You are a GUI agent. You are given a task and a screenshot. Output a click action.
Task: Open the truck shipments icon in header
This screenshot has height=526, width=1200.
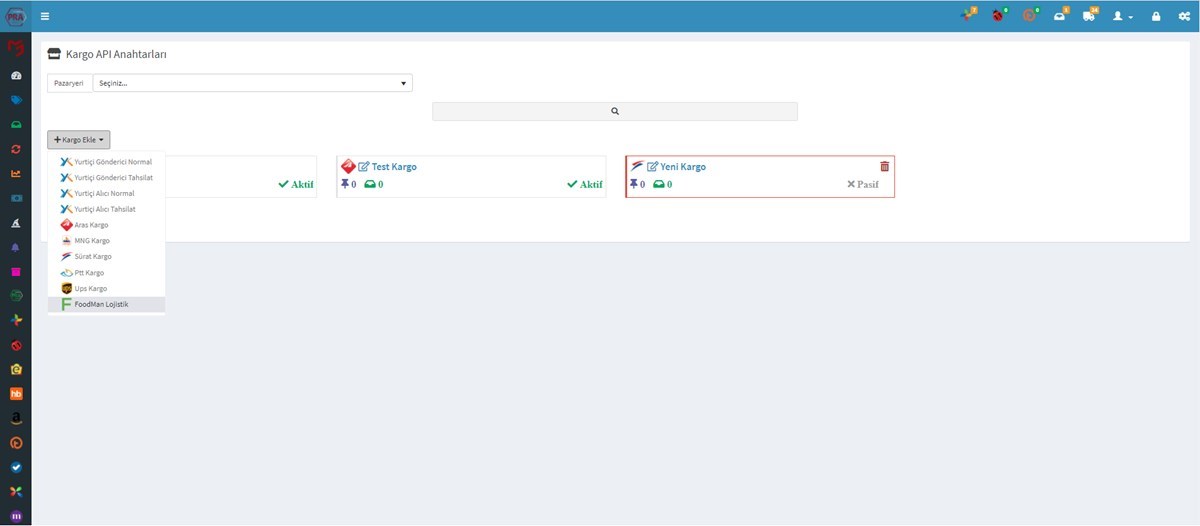click(1090, 16)
